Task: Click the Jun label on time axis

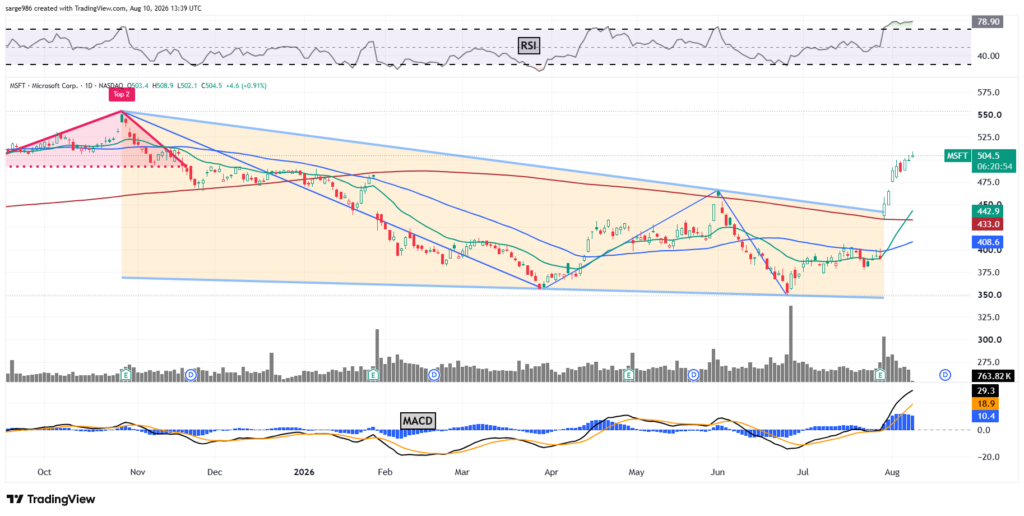Action: [718, 471]
